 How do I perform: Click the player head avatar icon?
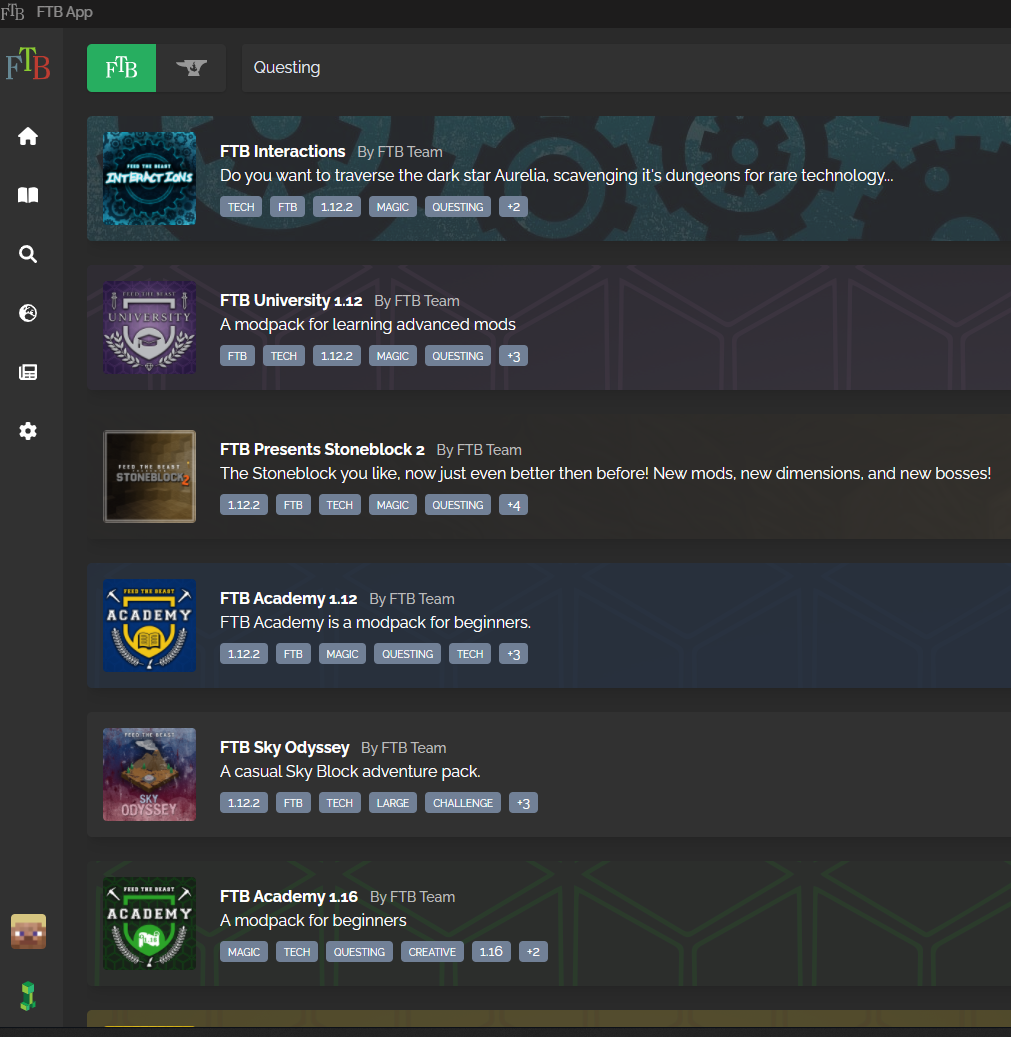(x=28, y=931)
